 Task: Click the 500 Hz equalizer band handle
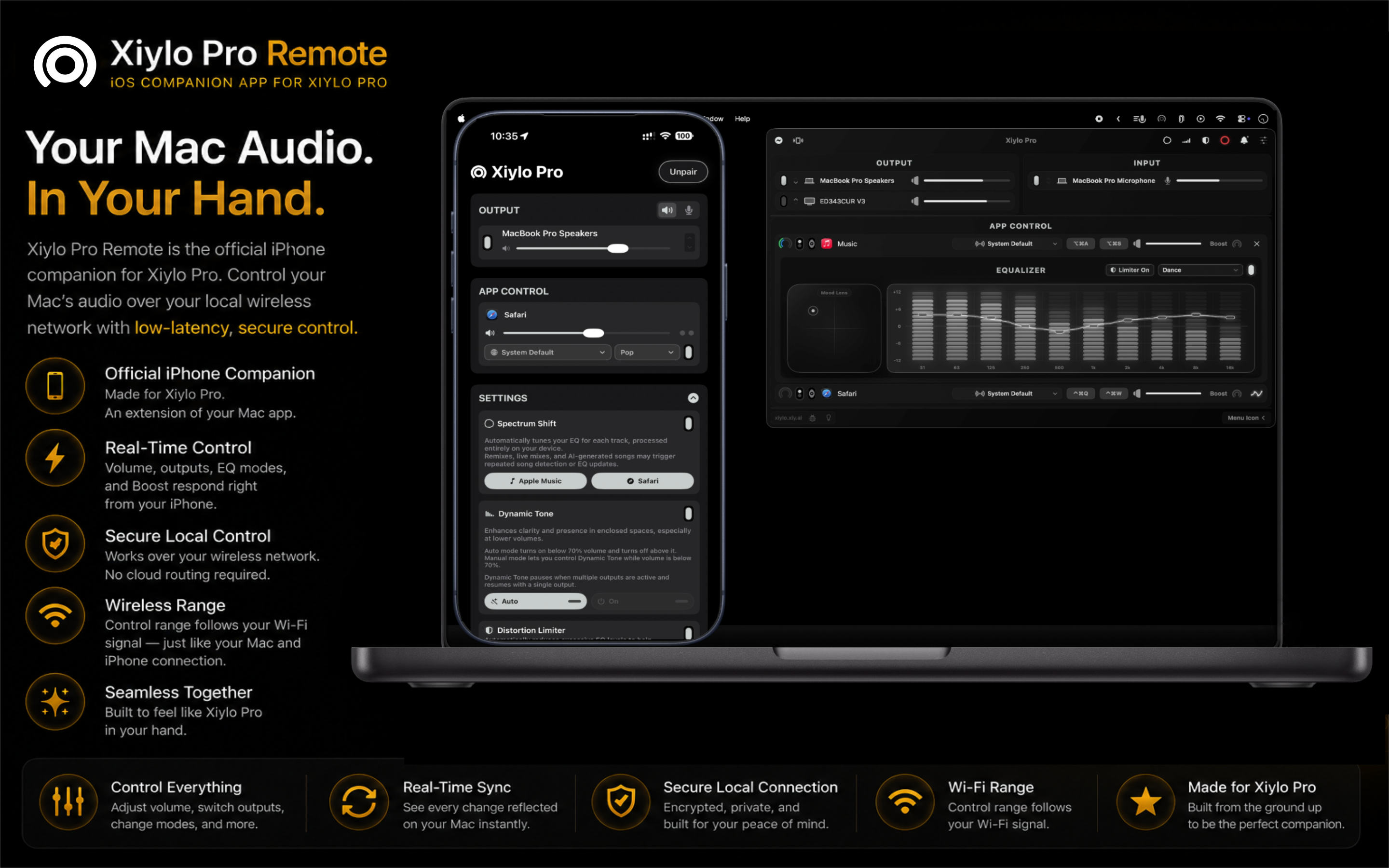click(1059, 331)
